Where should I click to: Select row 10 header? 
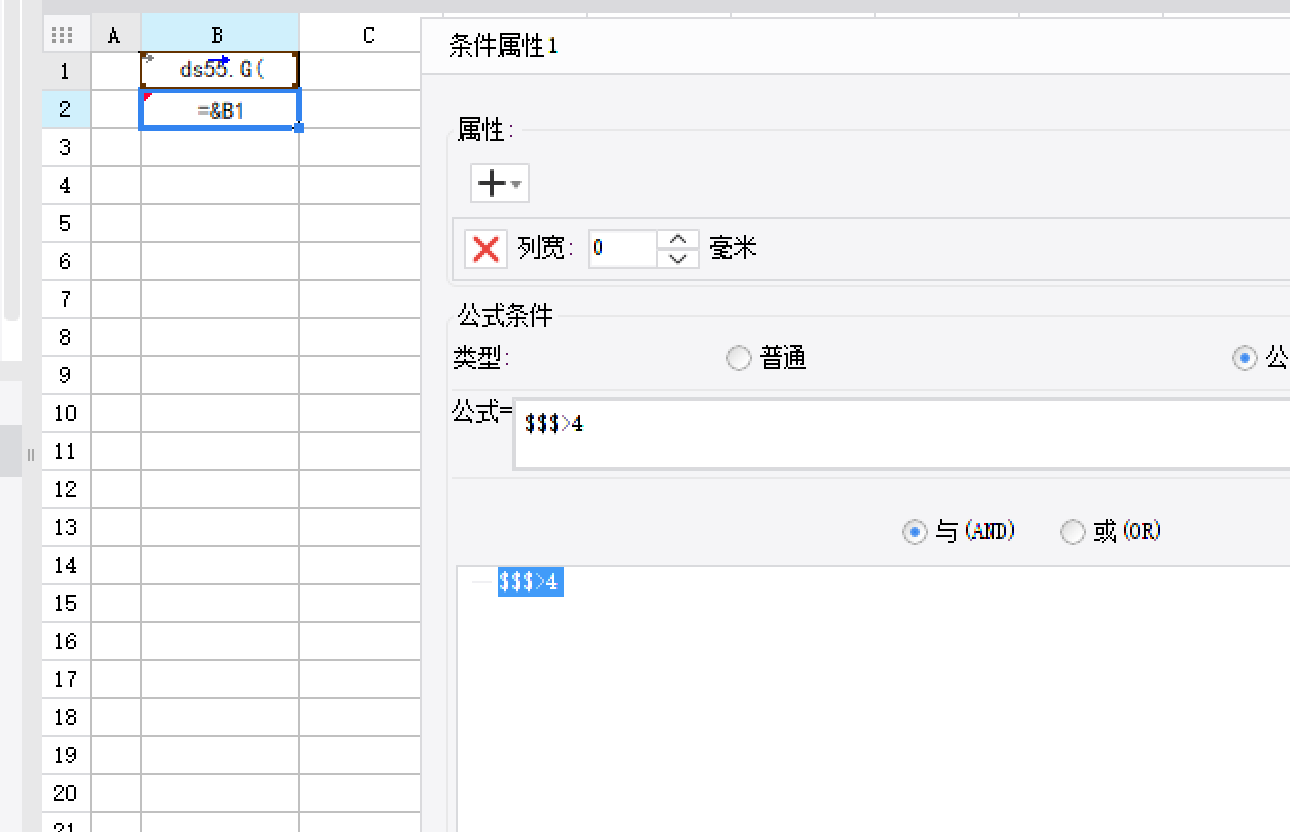pyautogui.click(x=66, y=413)
